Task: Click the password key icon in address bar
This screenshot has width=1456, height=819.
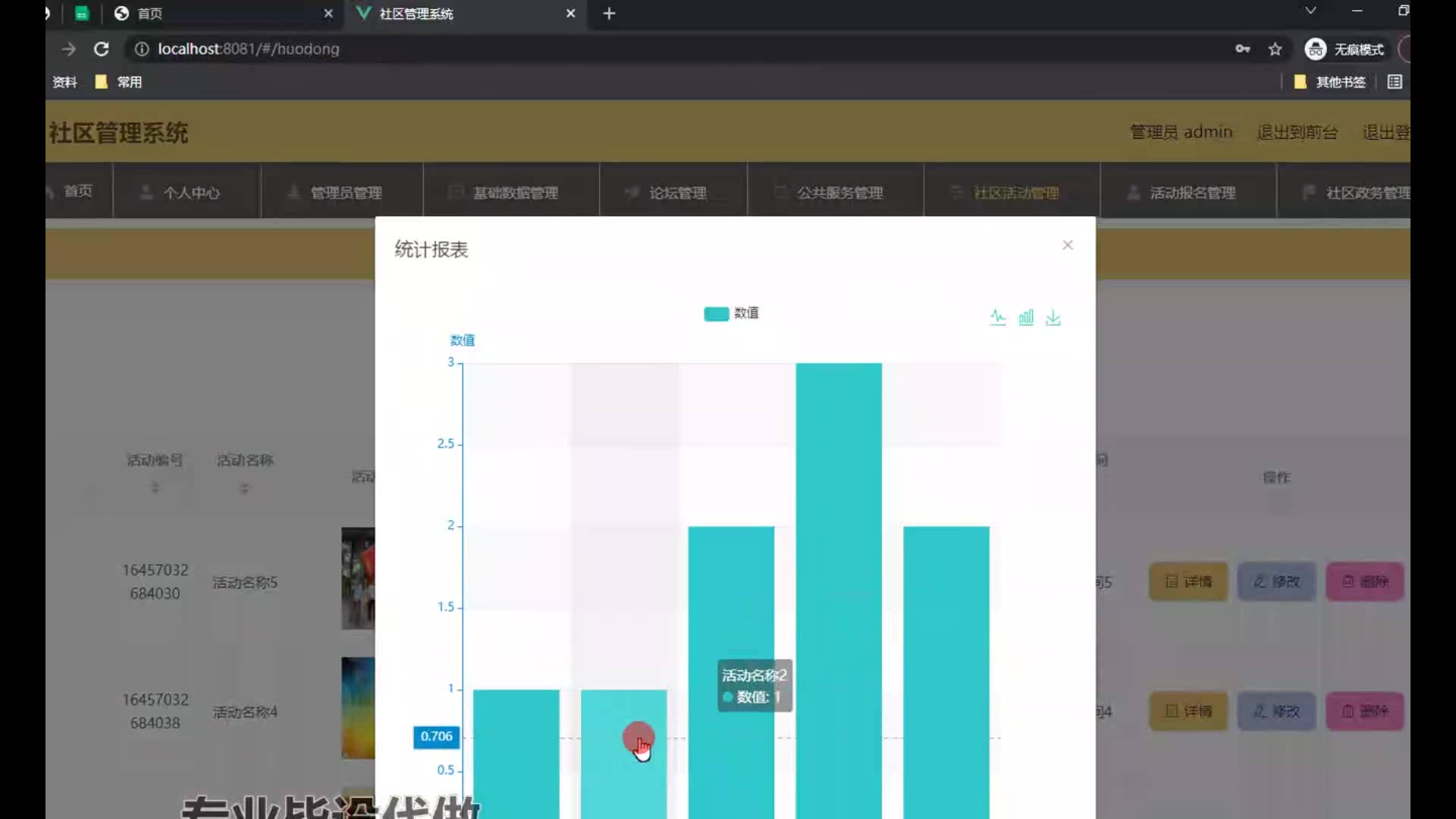Action: pyautogui.click(x=1242, y=49)
